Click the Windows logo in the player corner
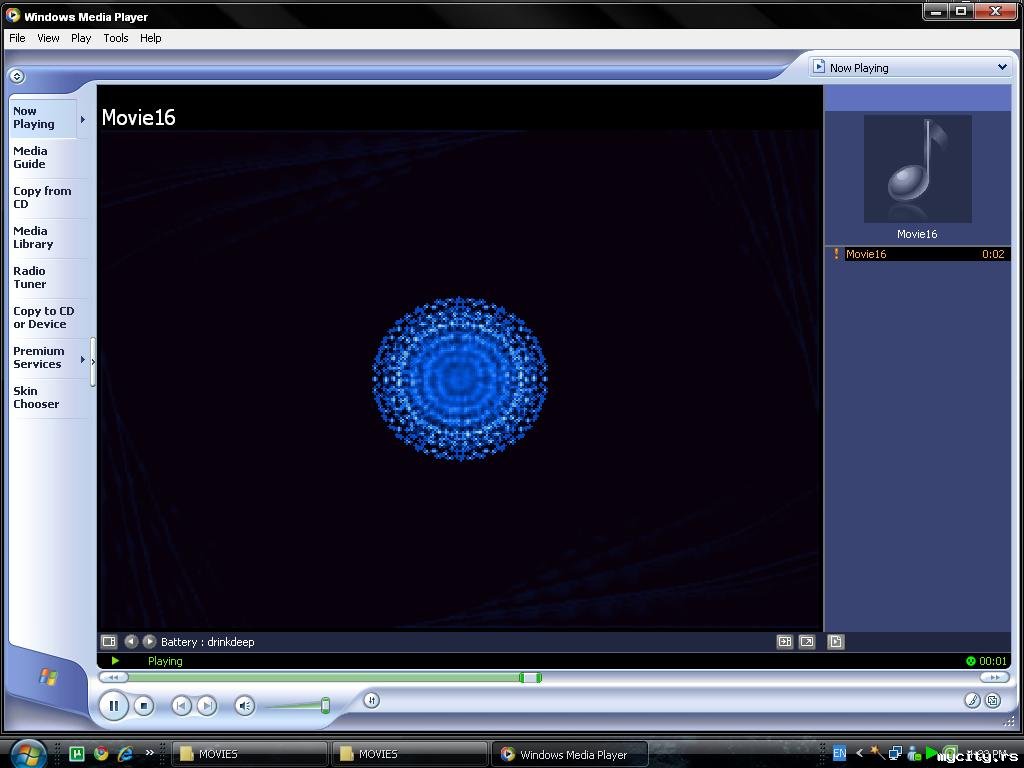1024x768 pixels. 48,677
